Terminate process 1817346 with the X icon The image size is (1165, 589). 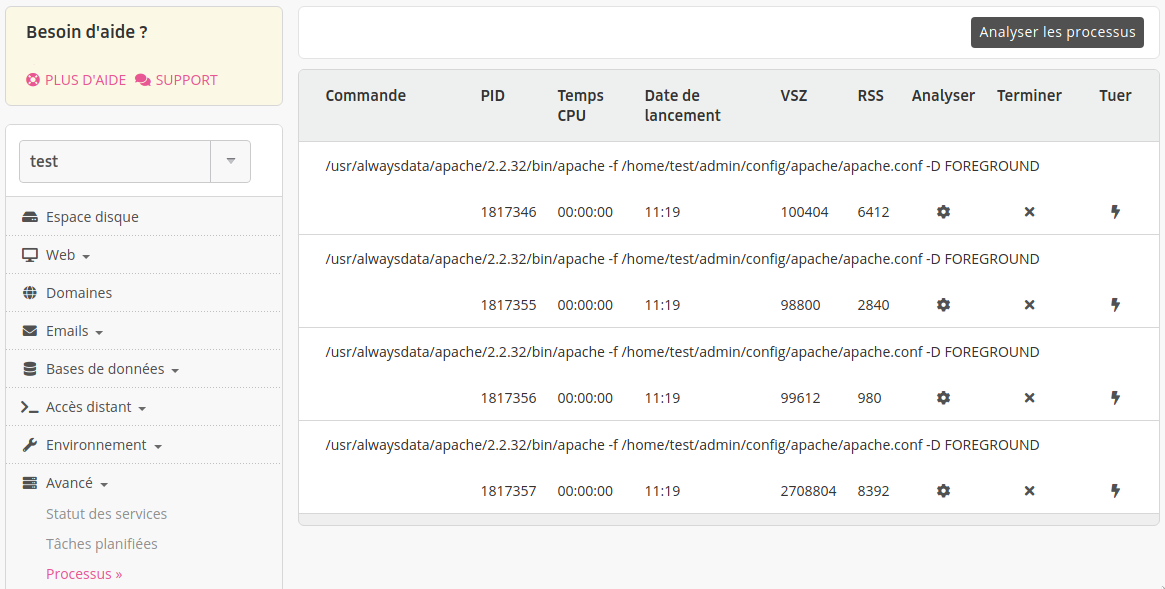(1029, 212)
